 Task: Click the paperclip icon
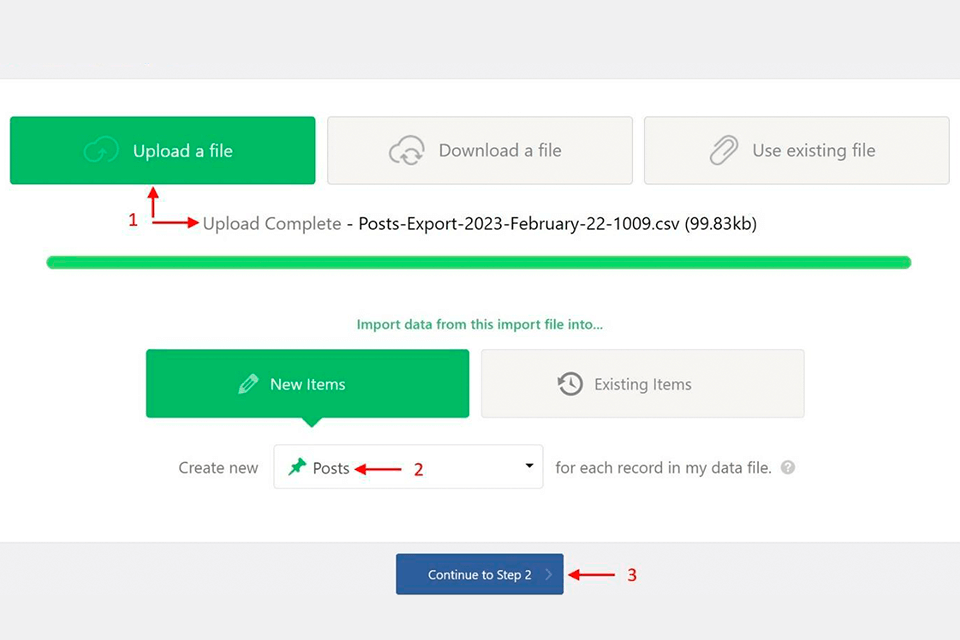724,151
